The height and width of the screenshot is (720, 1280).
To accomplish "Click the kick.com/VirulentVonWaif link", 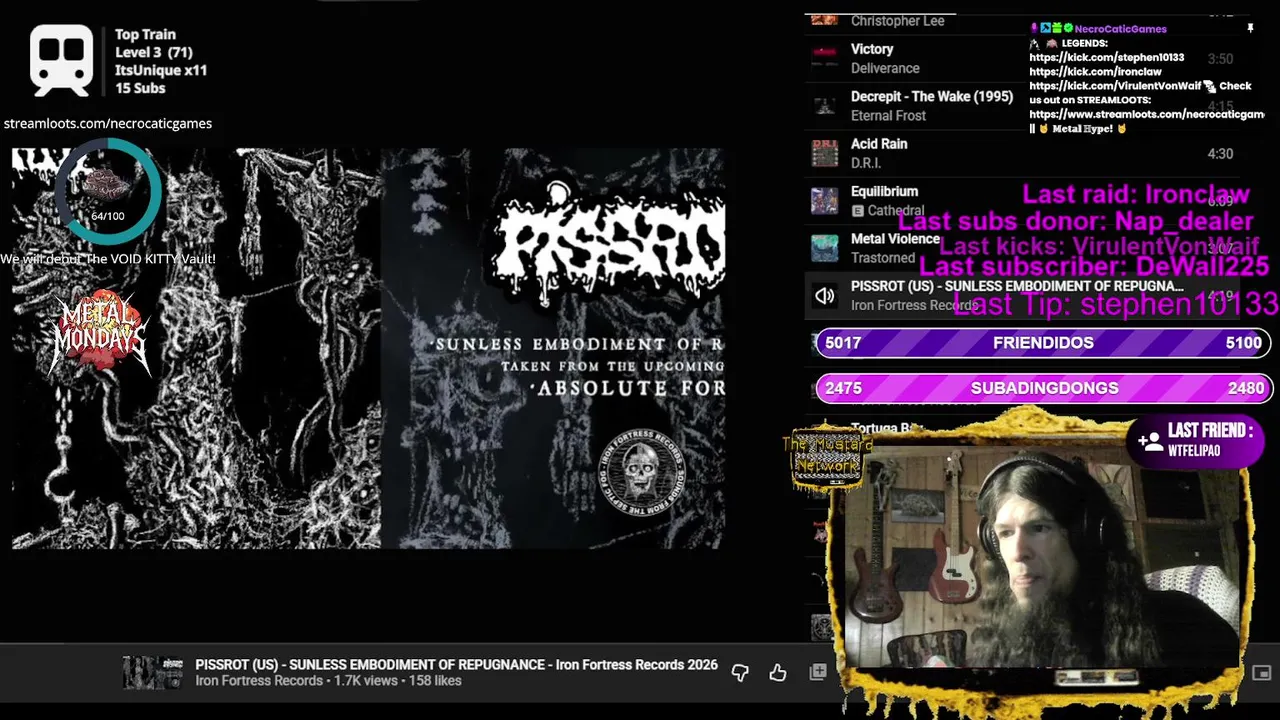I will (1115, 86).
